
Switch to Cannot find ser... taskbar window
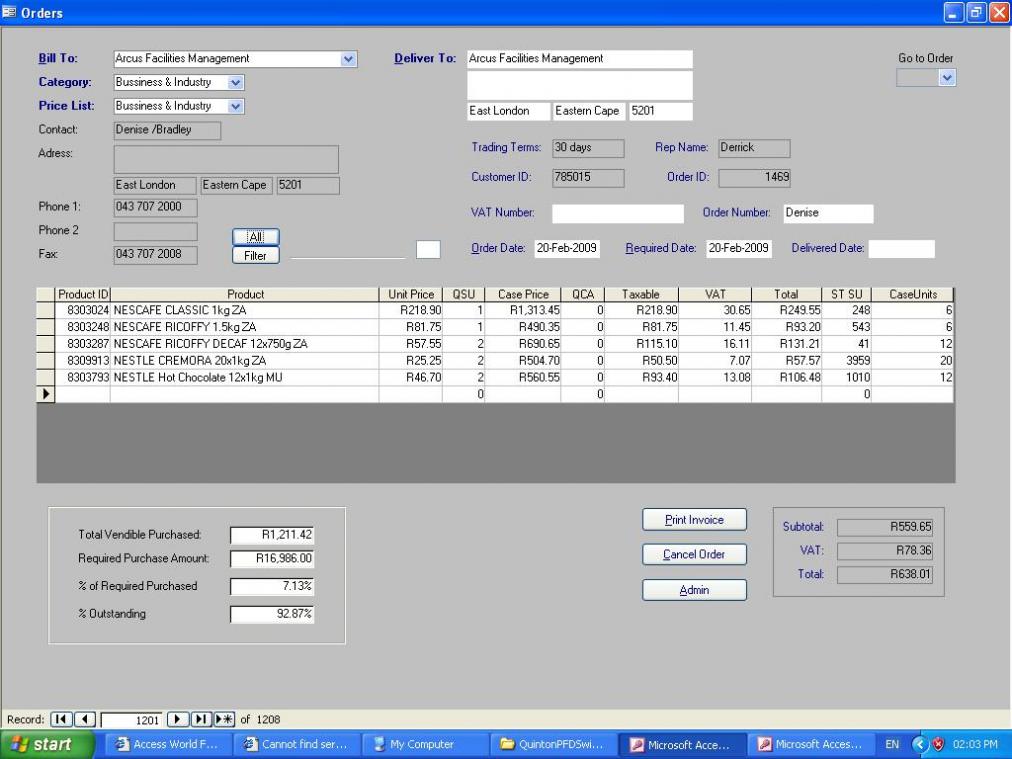(x=297, y=744)
